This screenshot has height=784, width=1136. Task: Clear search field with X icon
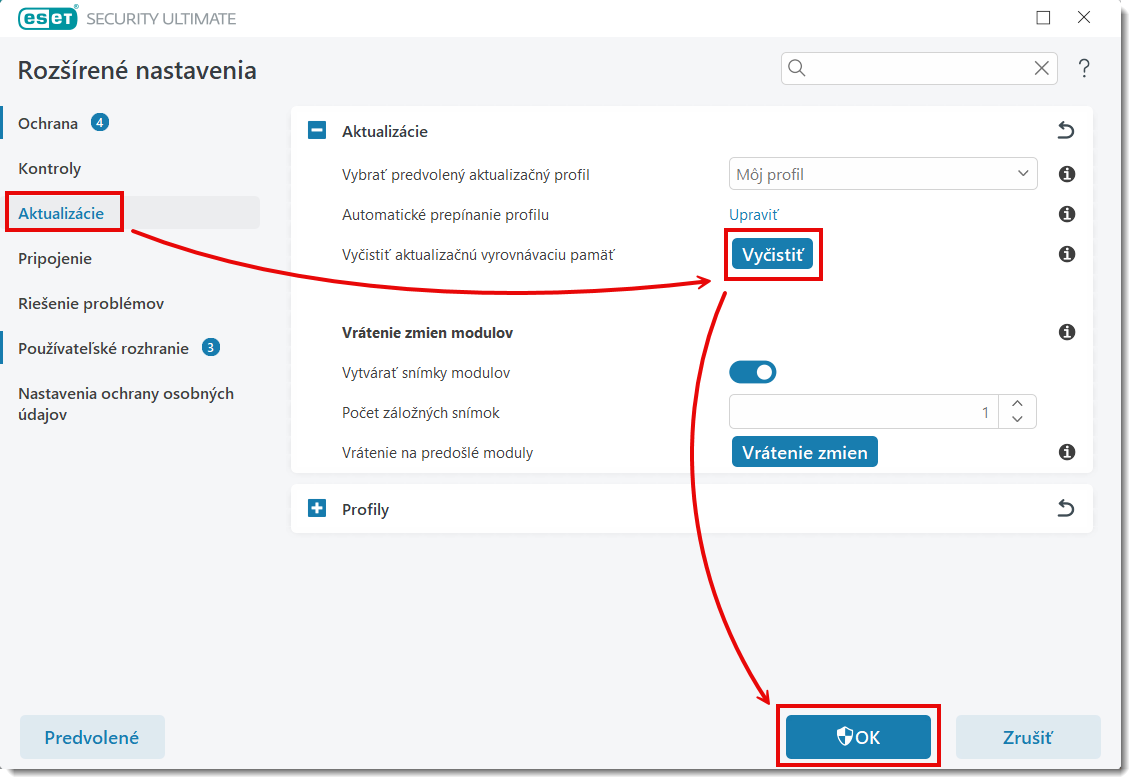click(x=1041, y=69)
